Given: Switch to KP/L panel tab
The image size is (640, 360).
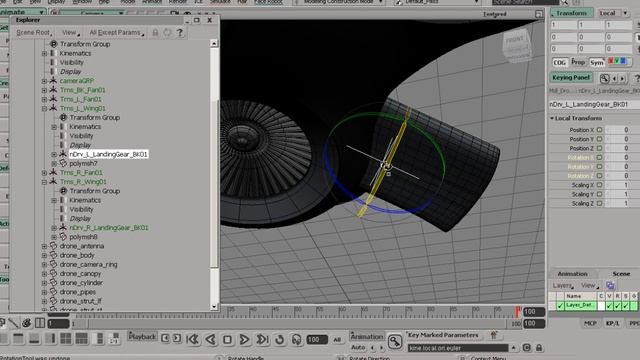Looking at the screenshot, I should [x=612, y=323].
